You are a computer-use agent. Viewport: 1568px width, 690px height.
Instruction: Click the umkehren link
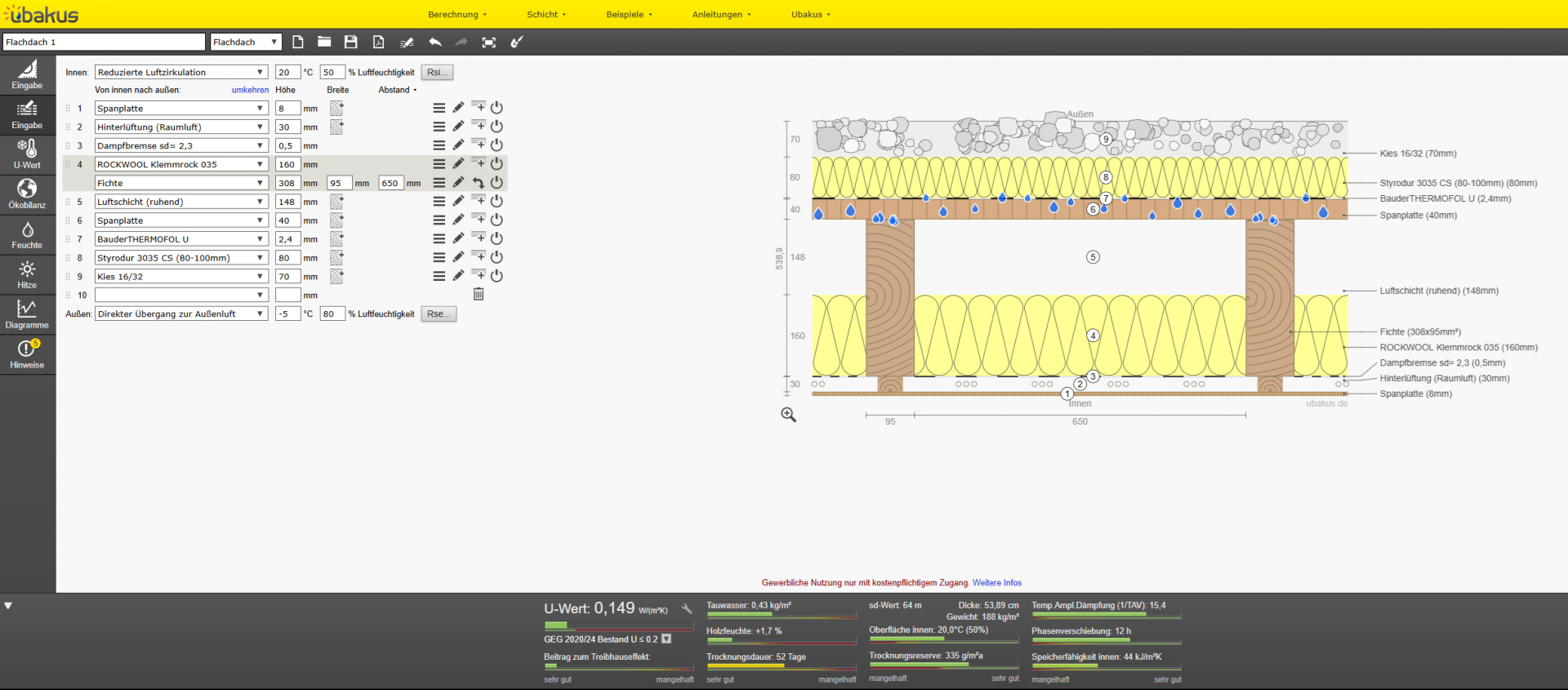click(x=250, y=90)
